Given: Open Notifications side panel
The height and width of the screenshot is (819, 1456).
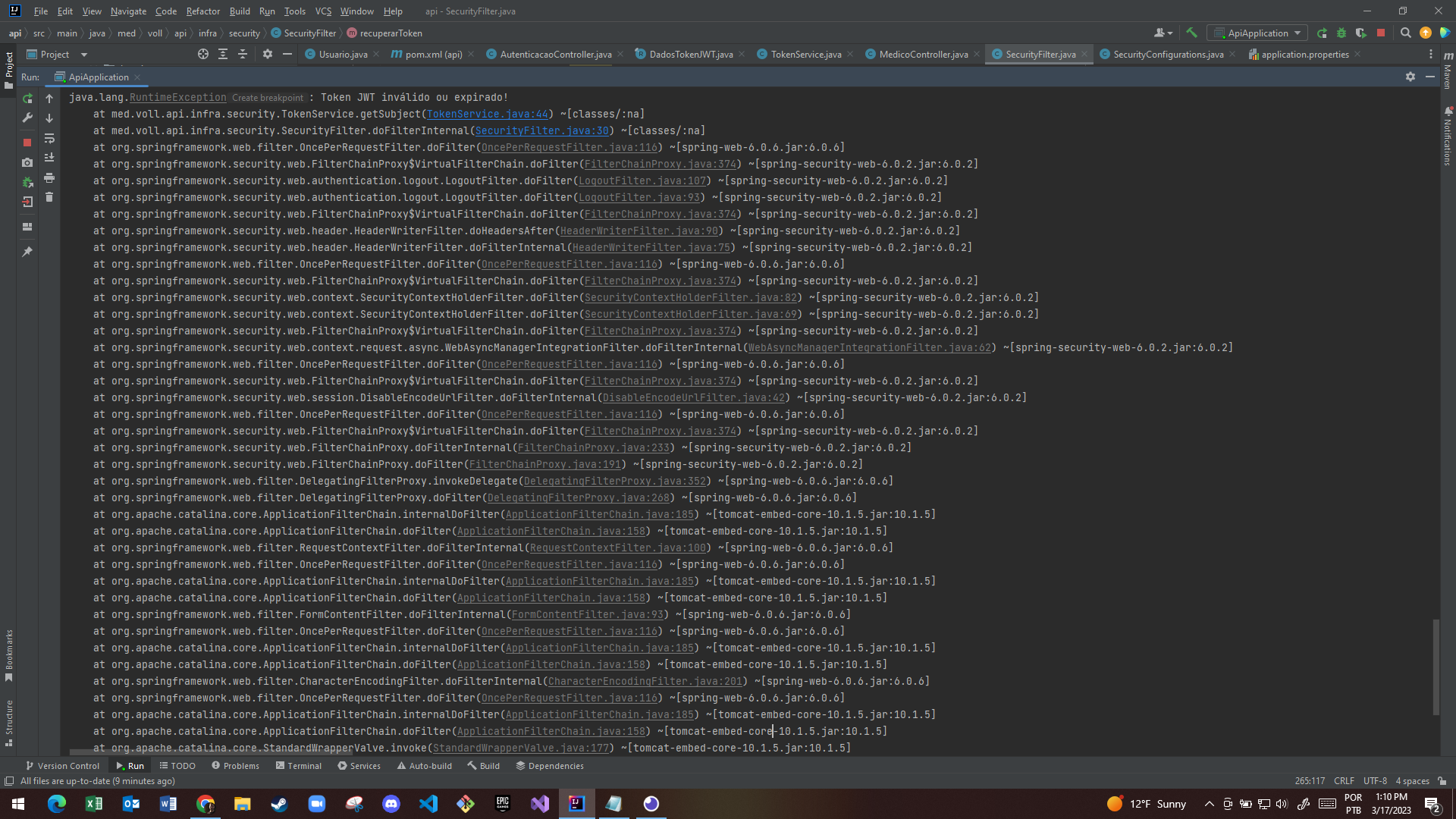Looking at the screenshot, I should [1448, 136].
